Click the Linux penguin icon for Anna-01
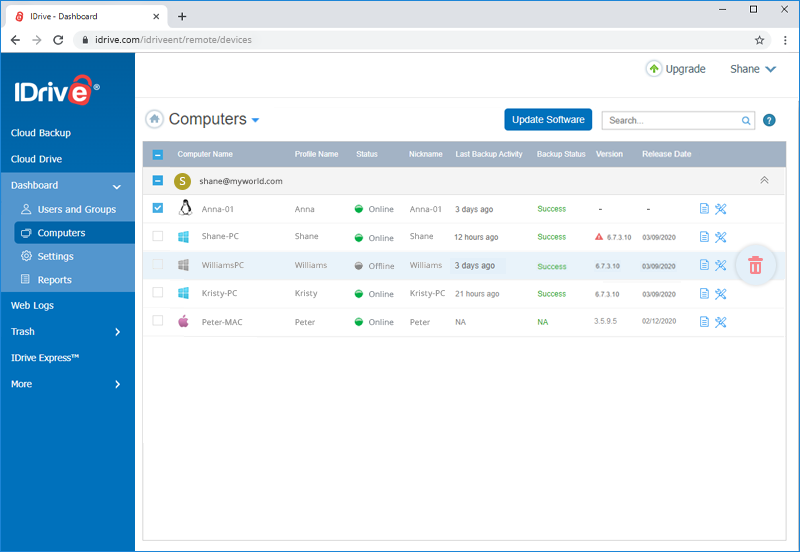800x552 pixels. (x=185, y=208)
